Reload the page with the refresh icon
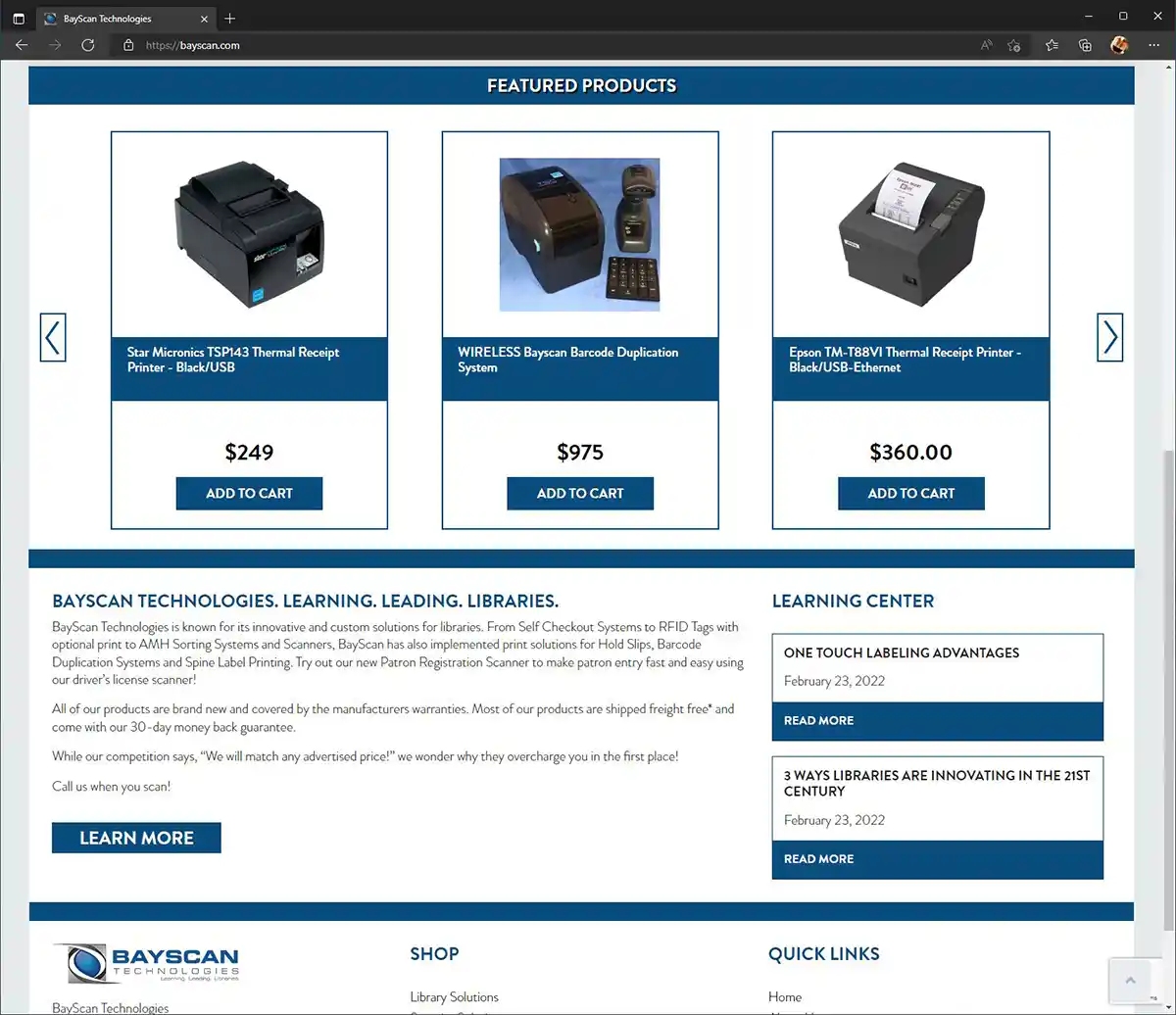The height and width of the screenshot is (1015, 1176). [87, 45]
